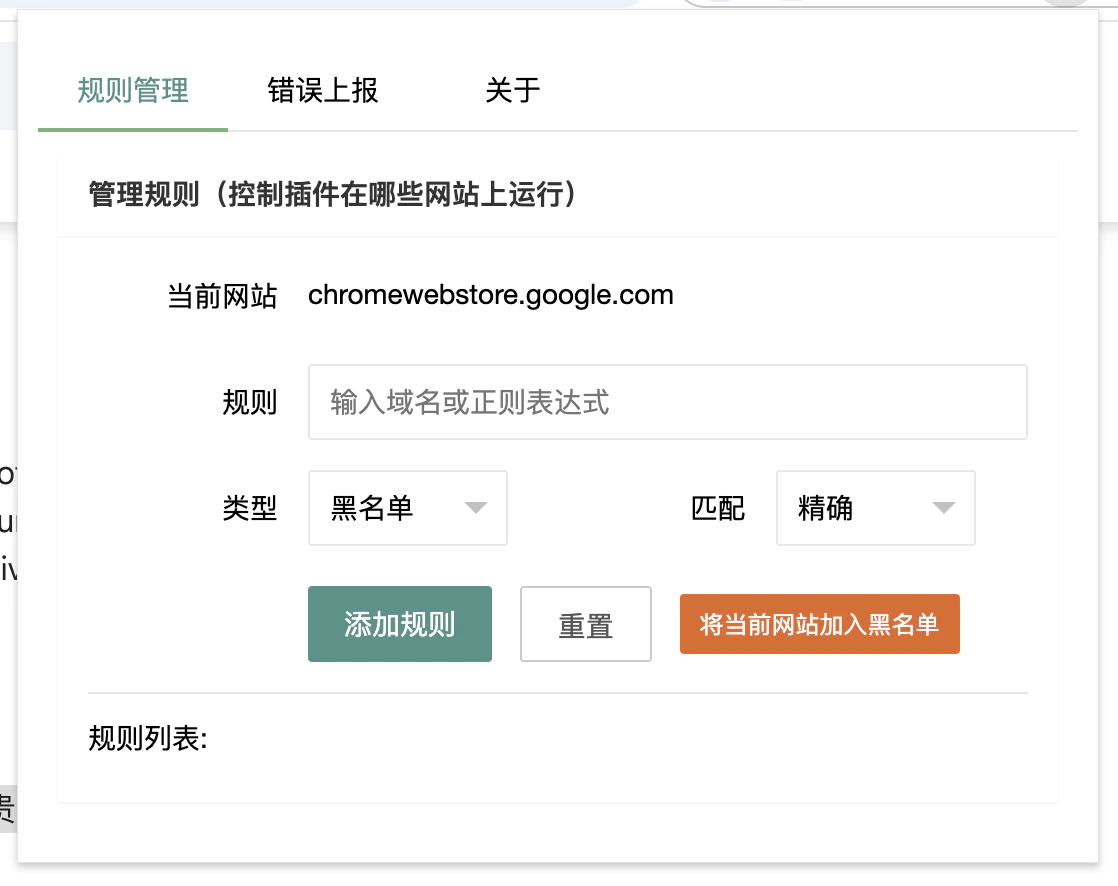Click the 当前网站 label
1118x886 pixels.
click(x=224, y=295)
